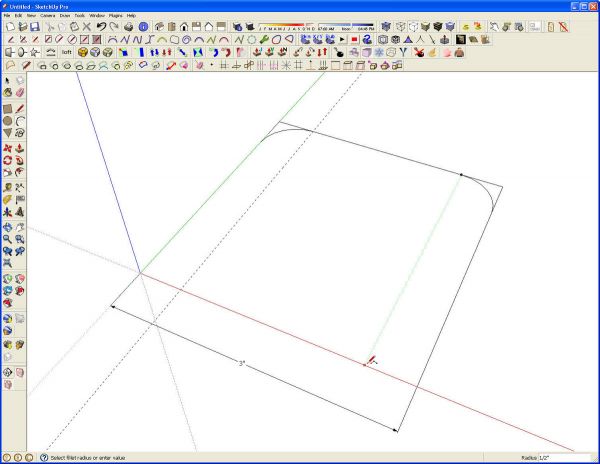Toggle X-Ray face style
The width and height of the screenshot is (600, 464).
[386, 26]
